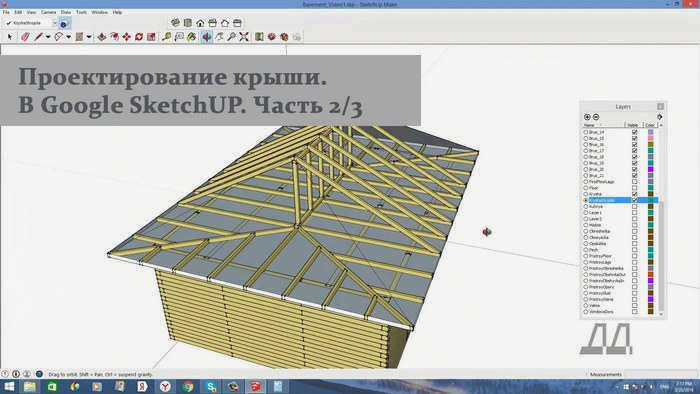Switch to Top standard view

pyautogui.click(x=188, y=23)
